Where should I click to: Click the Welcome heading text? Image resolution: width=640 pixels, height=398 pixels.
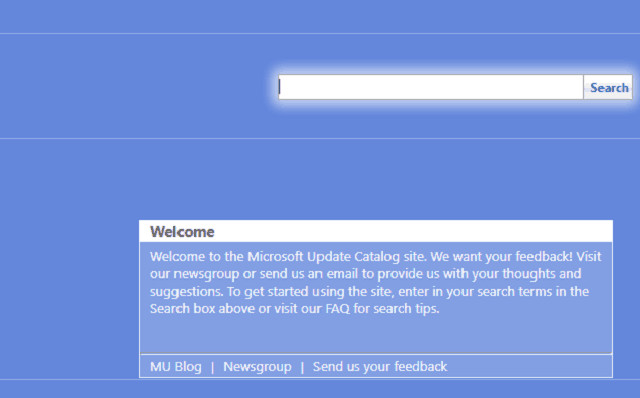point(182,232)
